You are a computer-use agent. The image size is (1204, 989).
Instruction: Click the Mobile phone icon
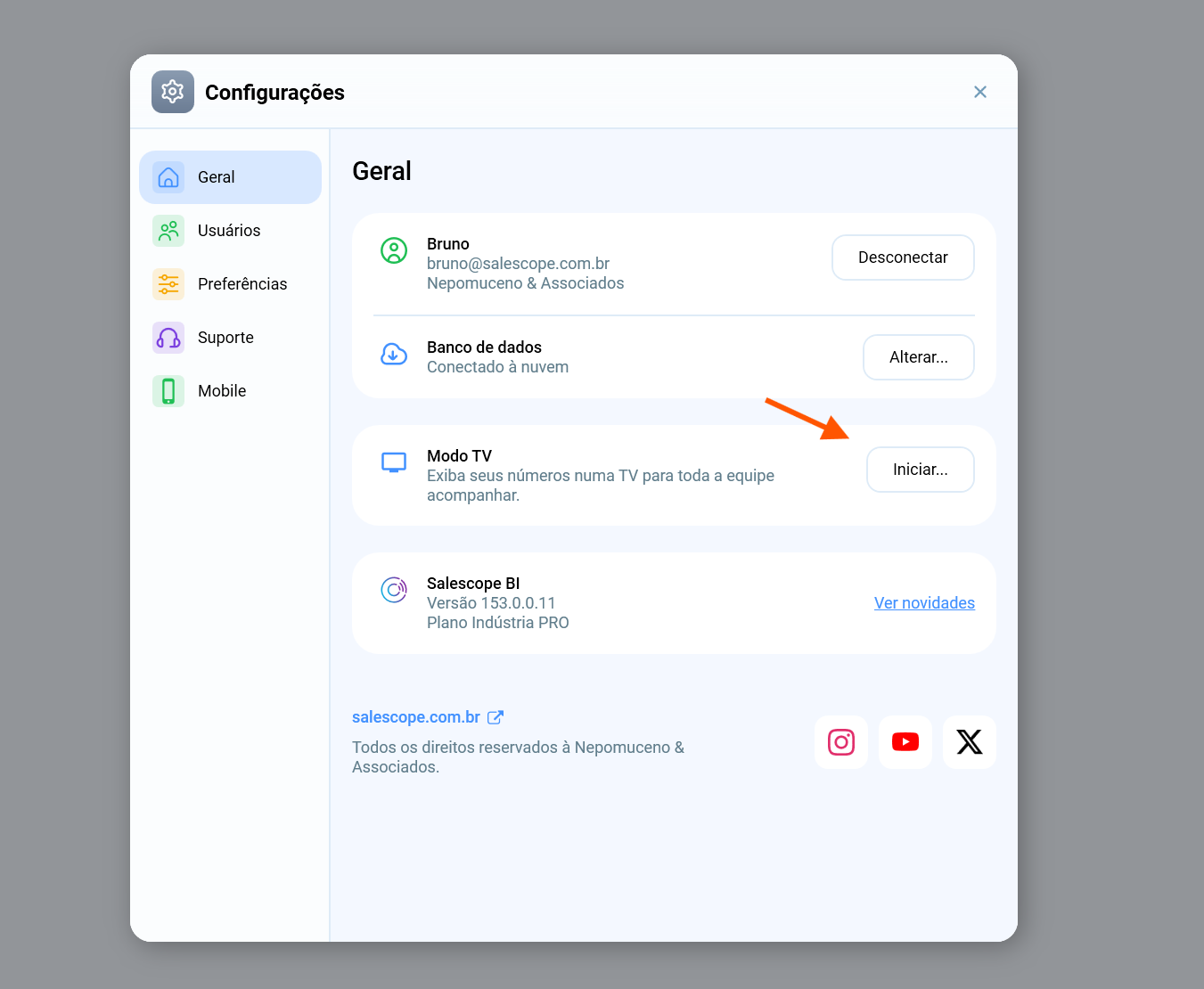coord(168,391)
